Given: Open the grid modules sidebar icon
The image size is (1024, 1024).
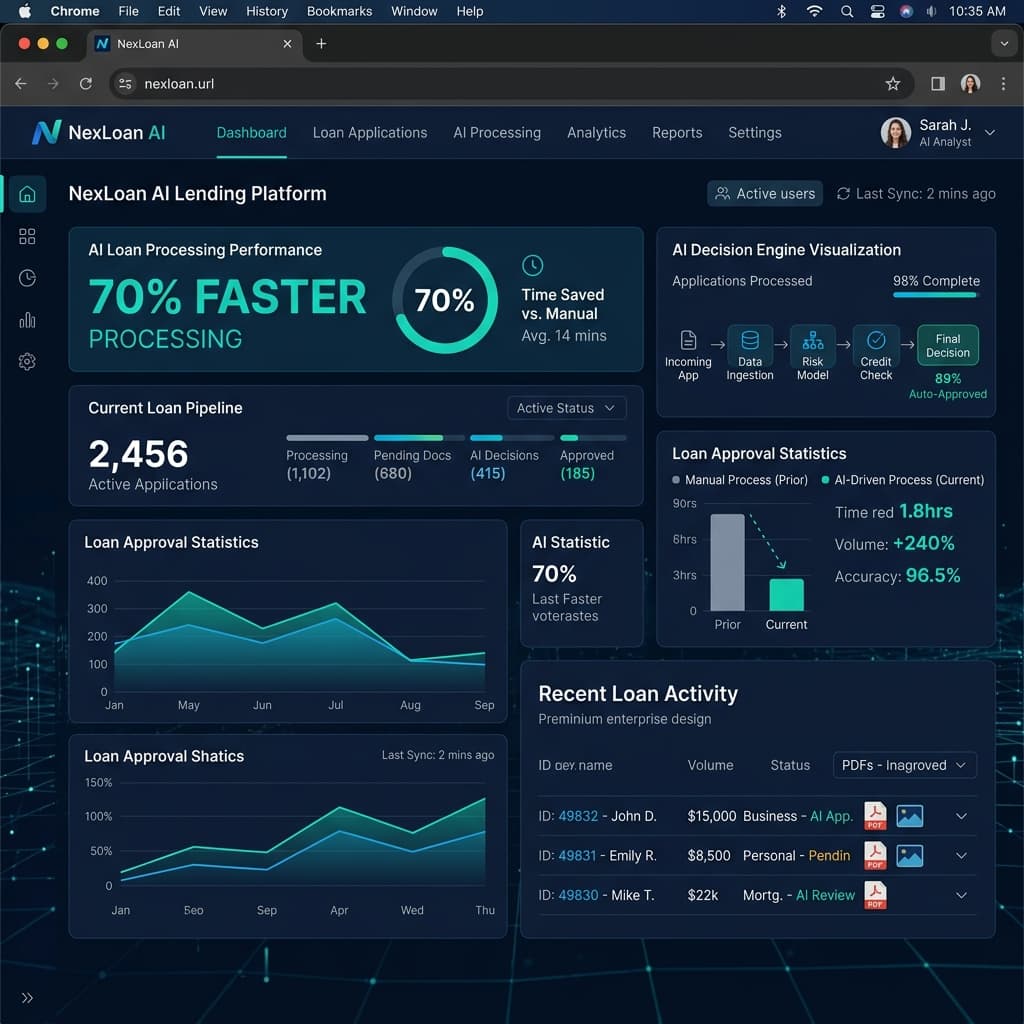Looking at the screenshot, I should [x=27, y=236].
